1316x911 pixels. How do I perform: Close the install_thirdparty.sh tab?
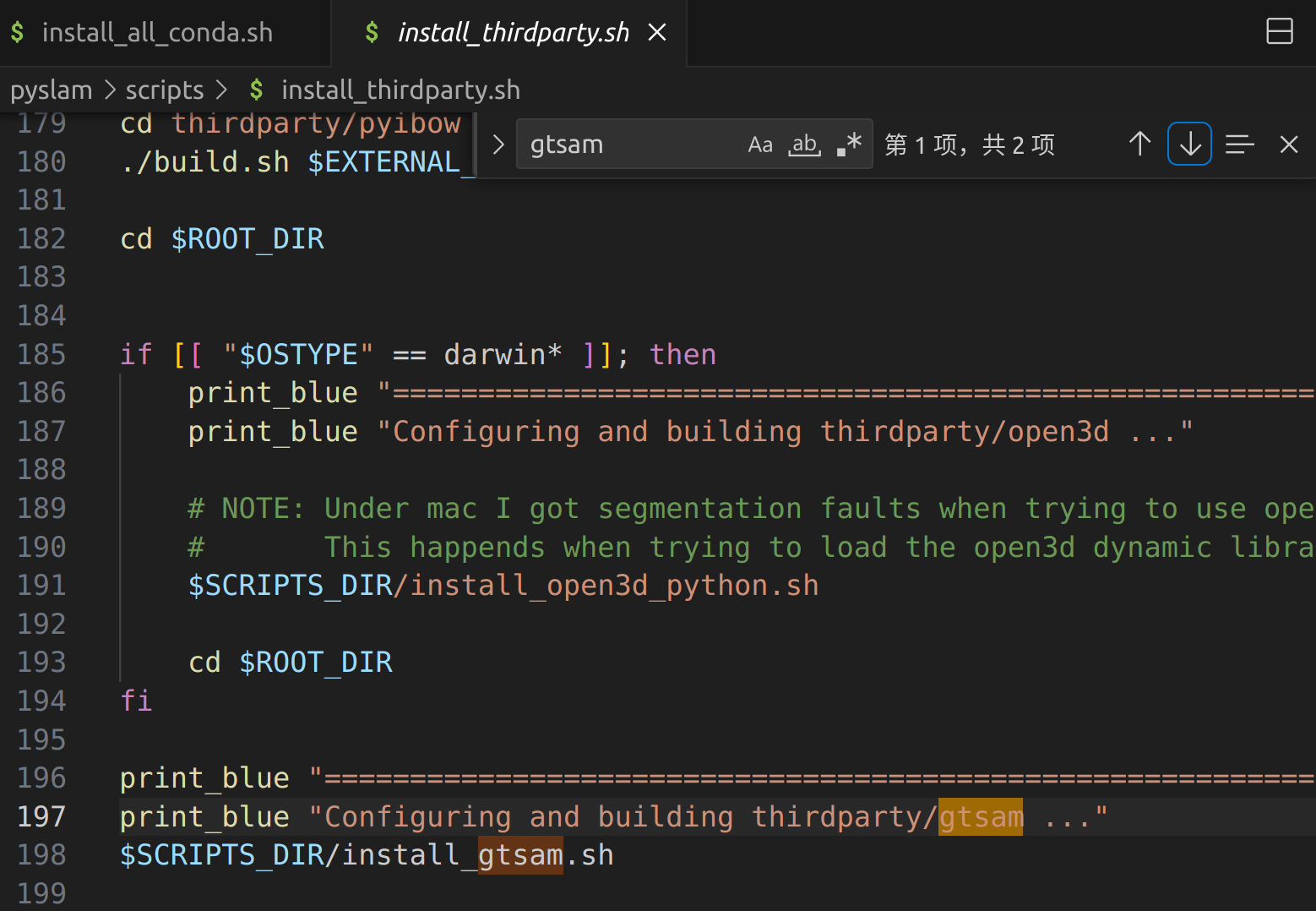[x=657, y=33]
